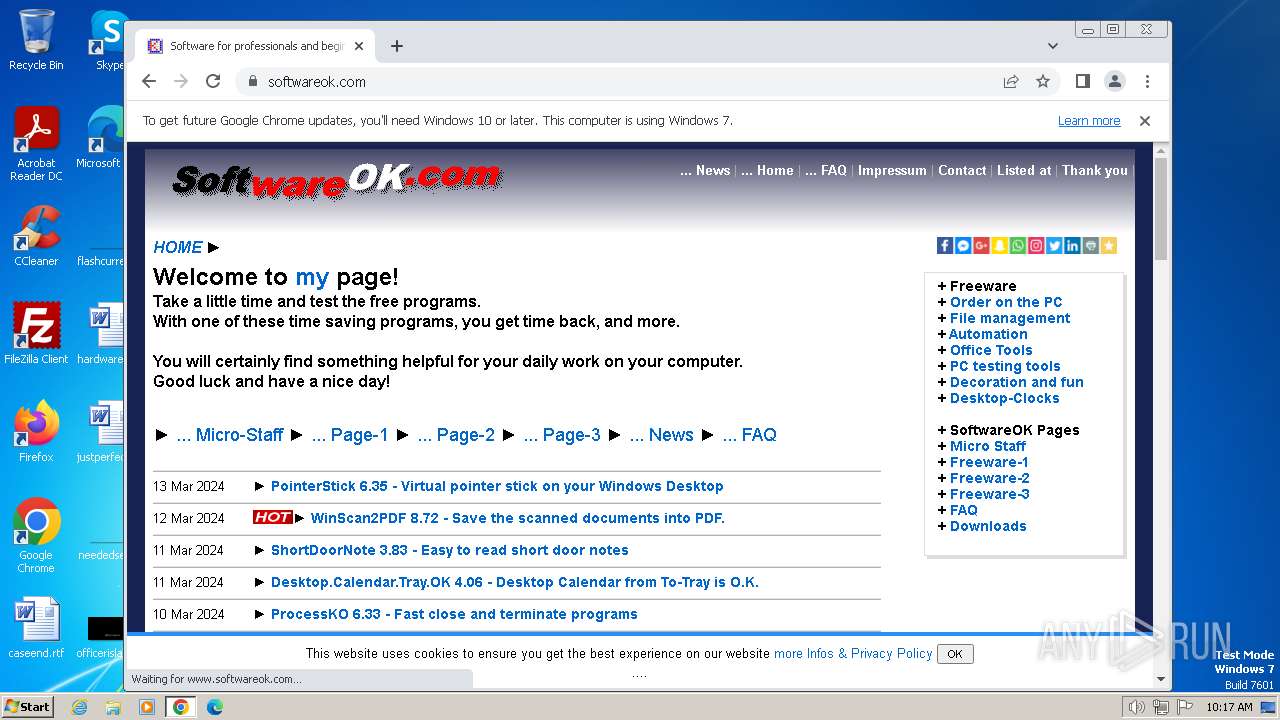1280x720 pixels.
Task: Open the Thank you header link
Action: 1095,170
